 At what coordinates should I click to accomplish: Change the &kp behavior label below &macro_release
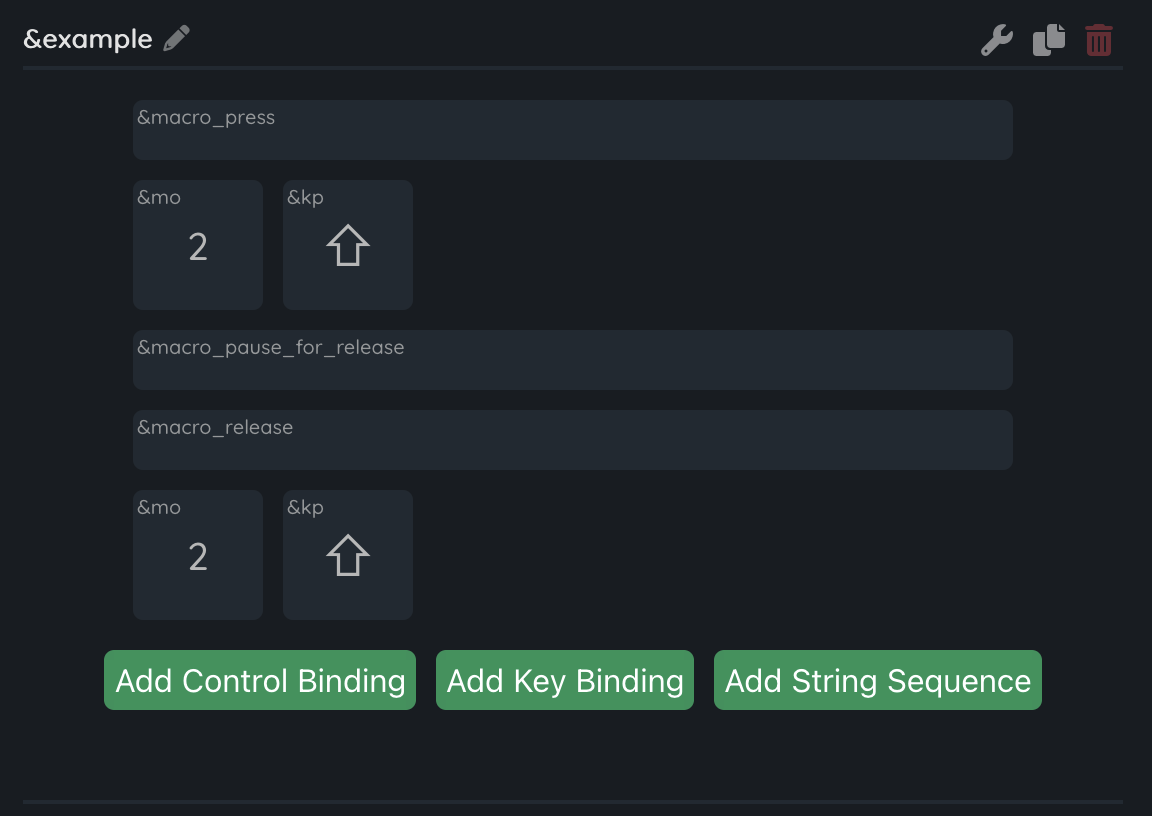tap(305, 508)
